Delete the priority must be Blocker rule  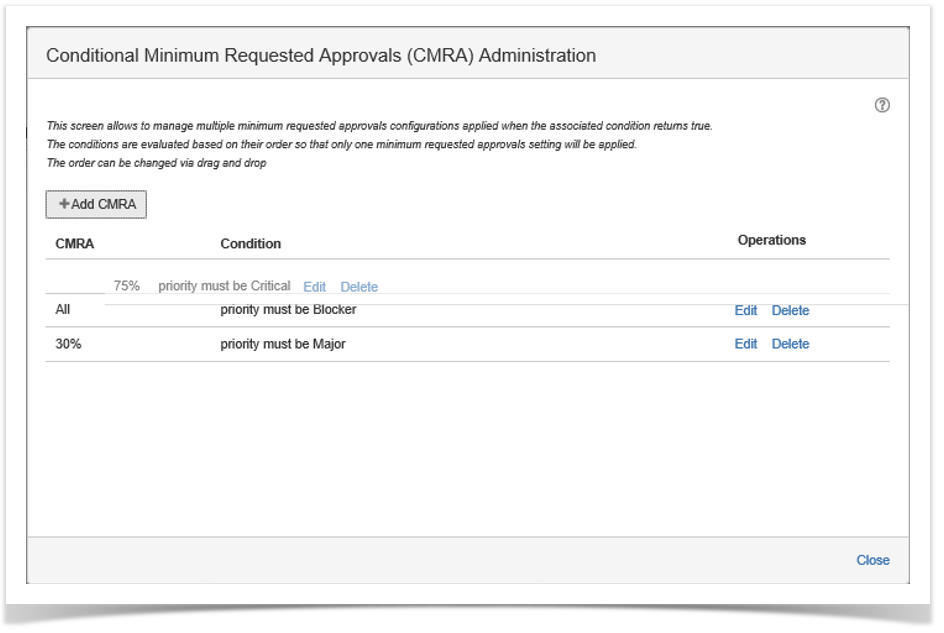point(790,311)
